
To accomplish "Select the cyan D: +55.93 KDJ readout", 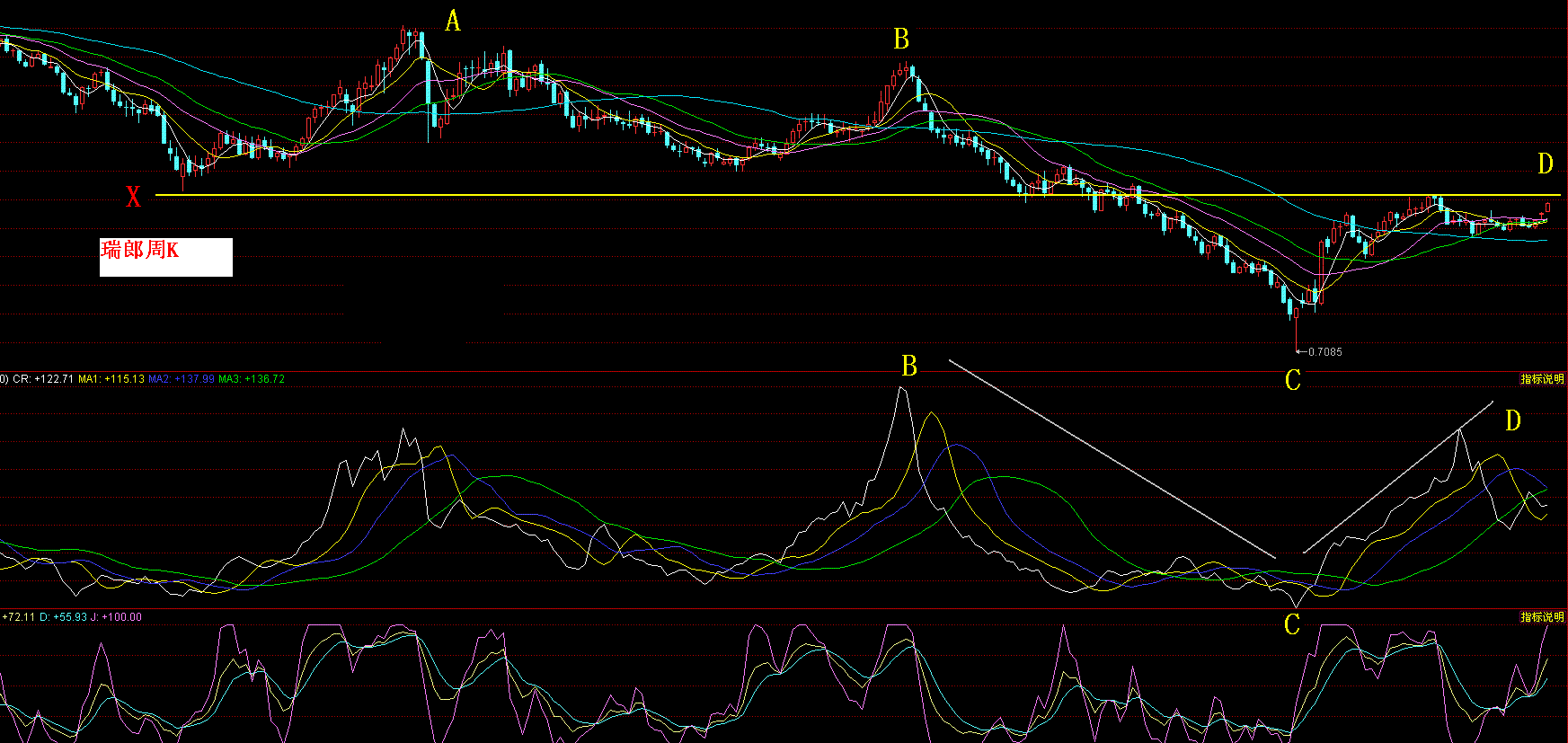I will (x=63, y=617).
